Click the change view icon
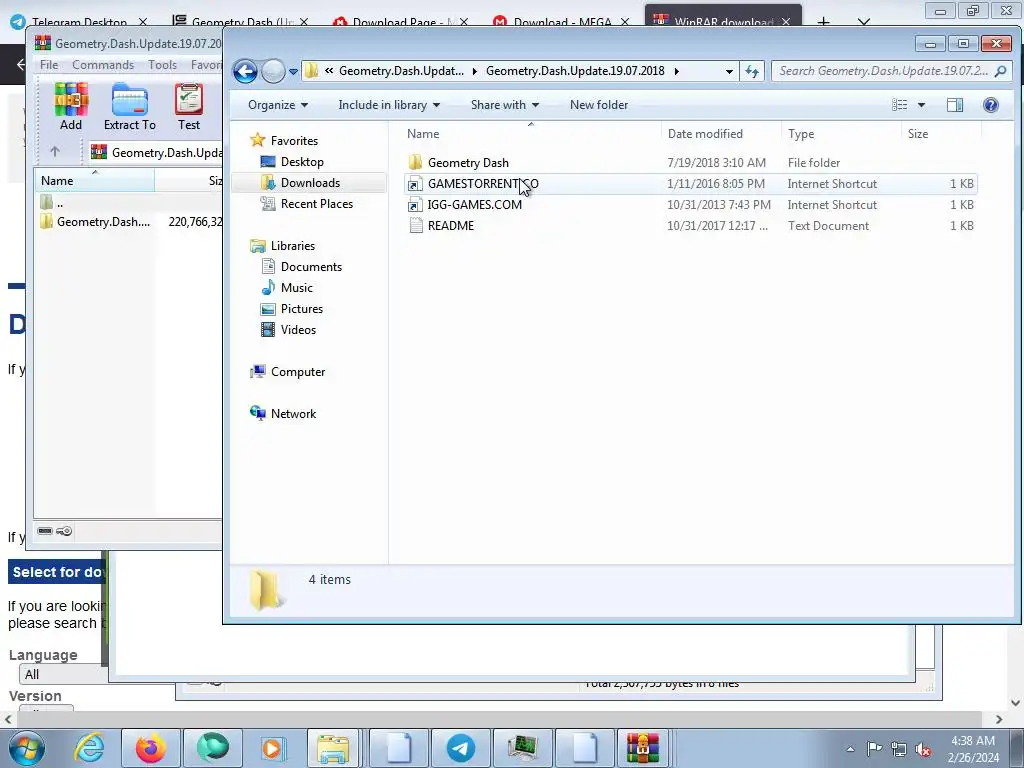Image resolution: width=1024 pixels, height=768 pixels. [x=900, y=105]
